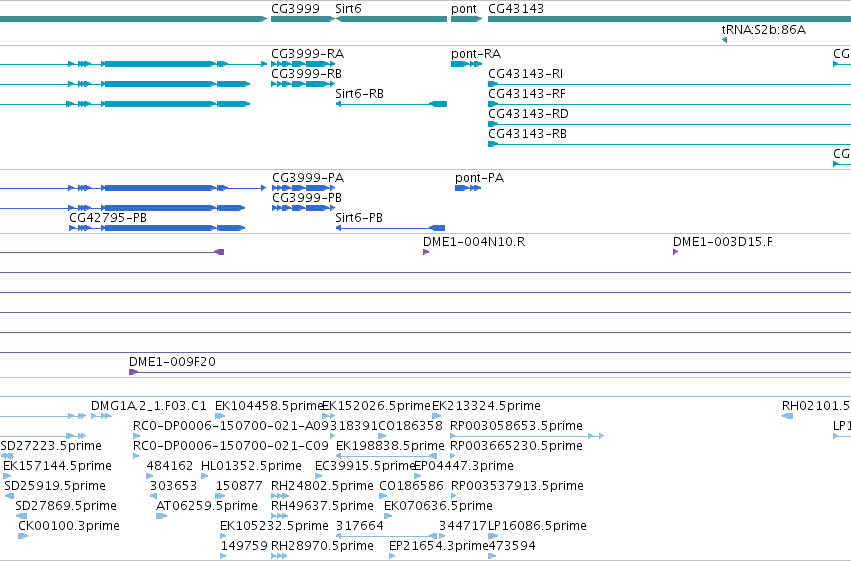
Task: Click the 484162 feature label
Action: [170, 466]
